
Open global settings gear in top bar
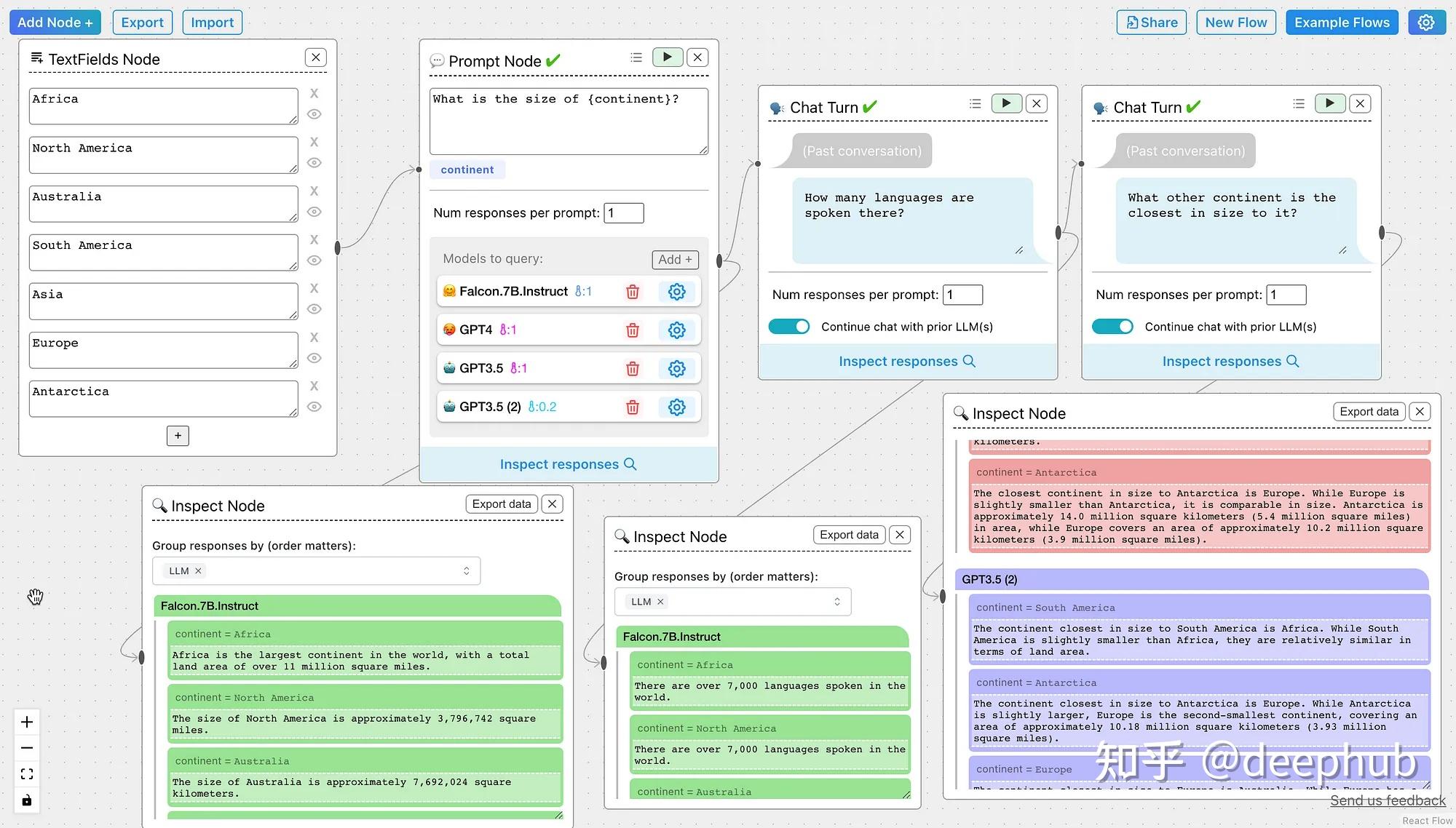point(1426,23)
